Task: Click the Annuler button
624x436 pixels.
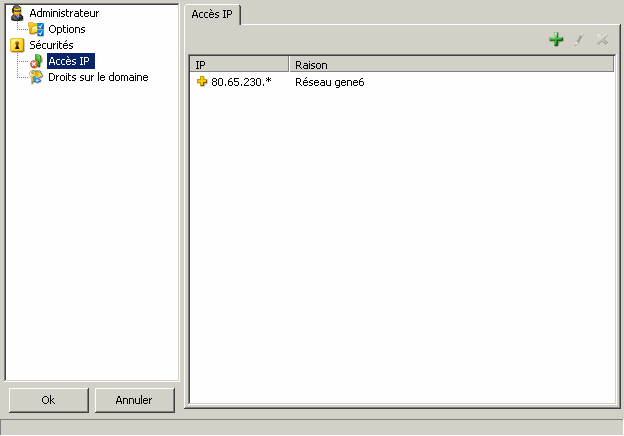Action: coord(134,400)
